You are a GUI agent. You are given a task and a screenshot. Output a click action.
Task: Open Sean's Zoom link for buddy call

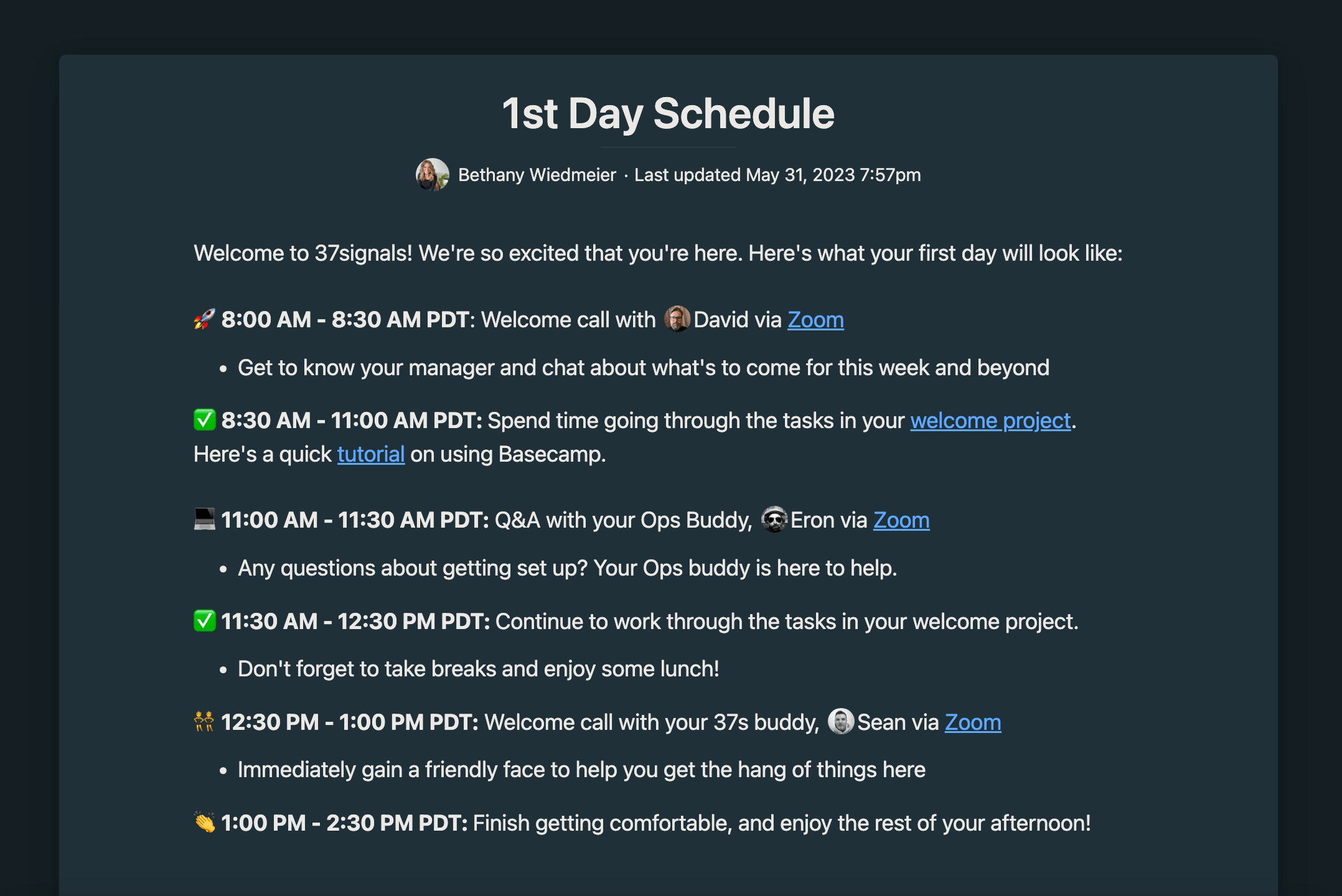pyautogui.click(x=973, y=722)
